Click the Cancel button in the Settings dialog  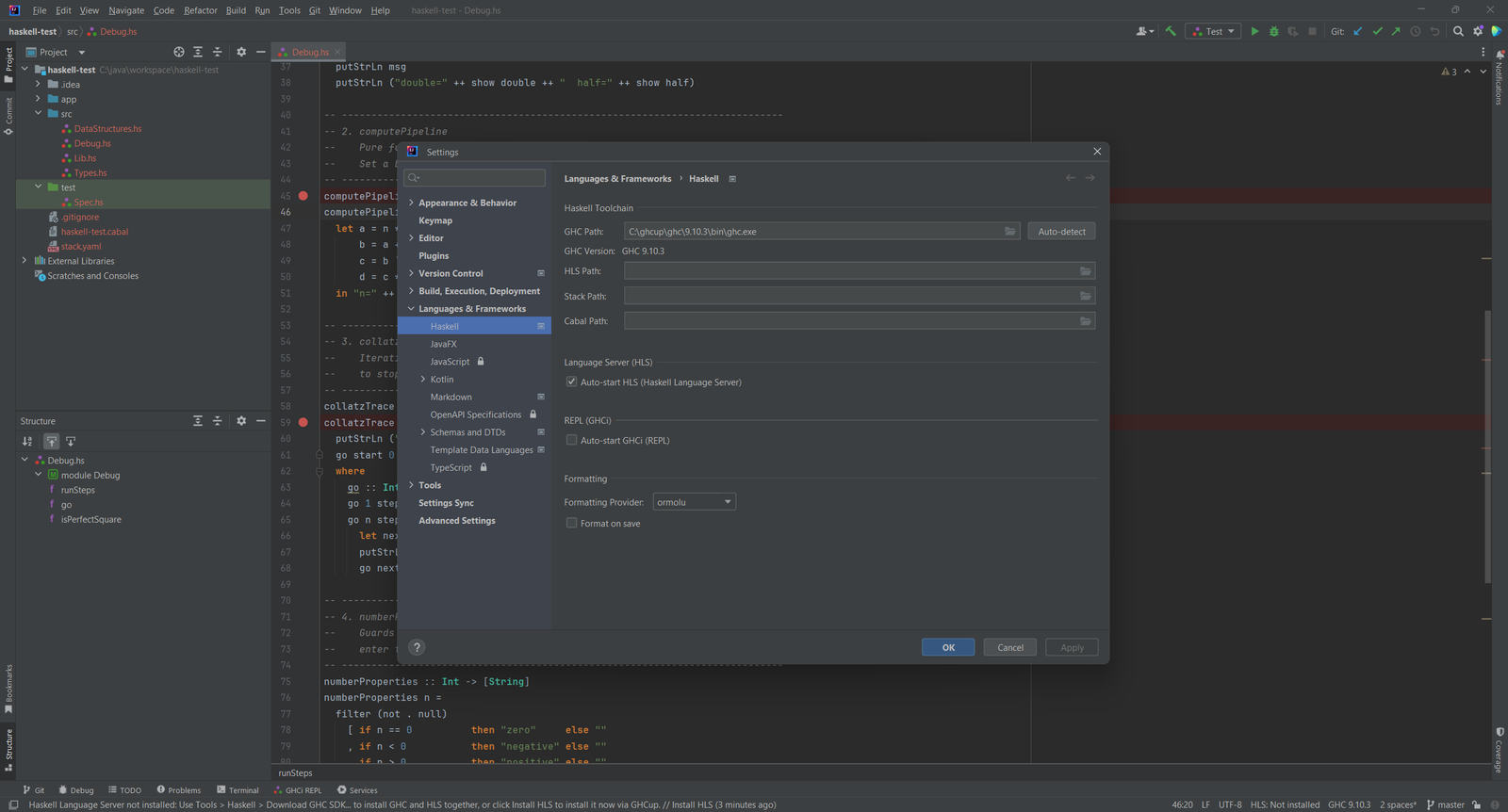tap(1010, 647)
